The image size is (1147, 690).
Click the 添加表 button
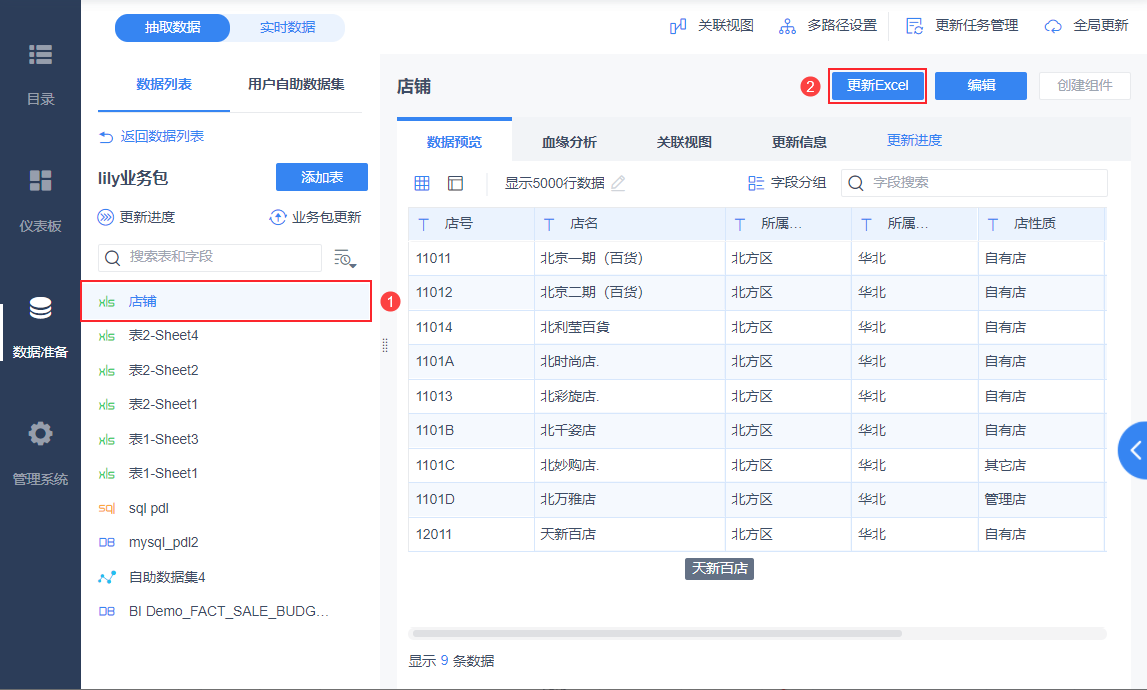(322, 177)
